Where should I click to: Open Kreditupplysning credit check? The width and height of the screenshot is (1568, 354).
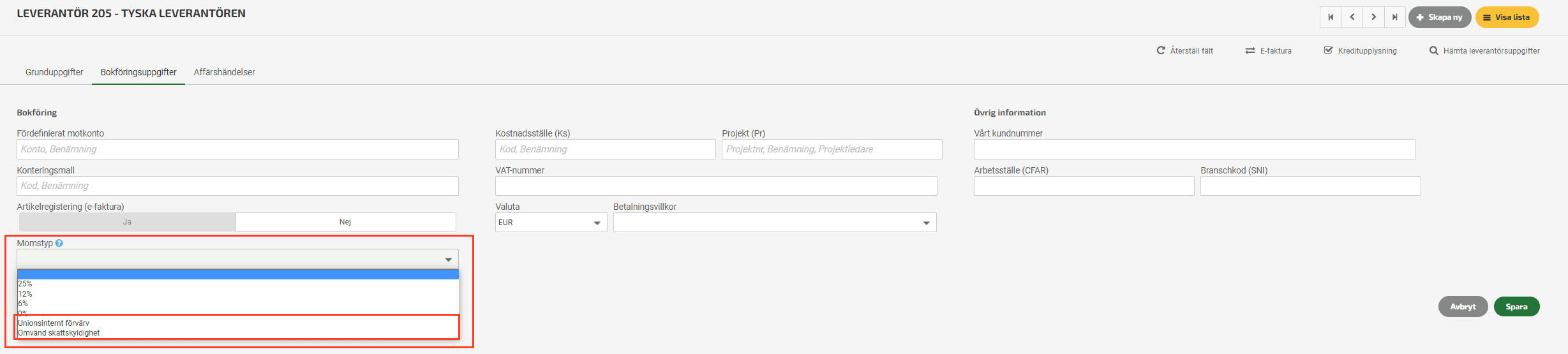coord(1360,50)
